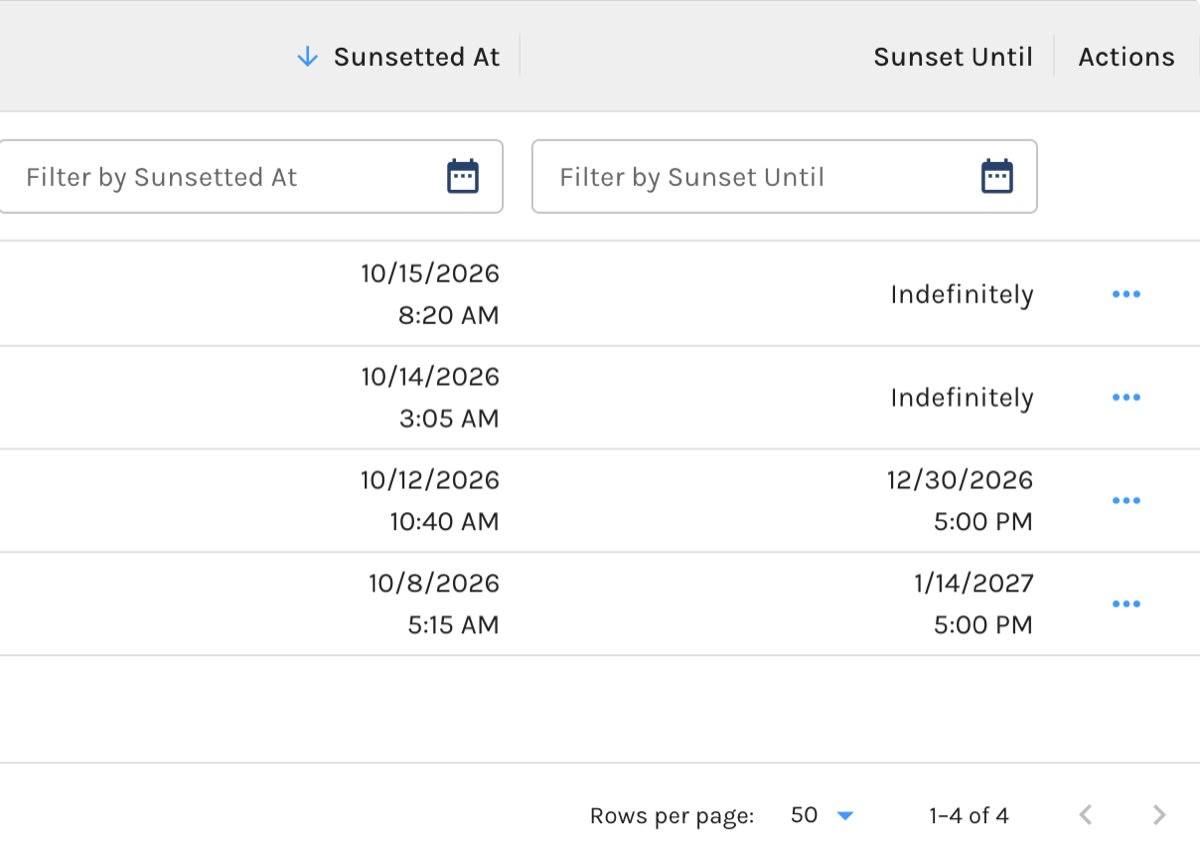Select the 10/12/2026 10:40 AM cell
The width and height of the screenshot is (1200, 868).
pyautogui.click(x=430, y=500)
